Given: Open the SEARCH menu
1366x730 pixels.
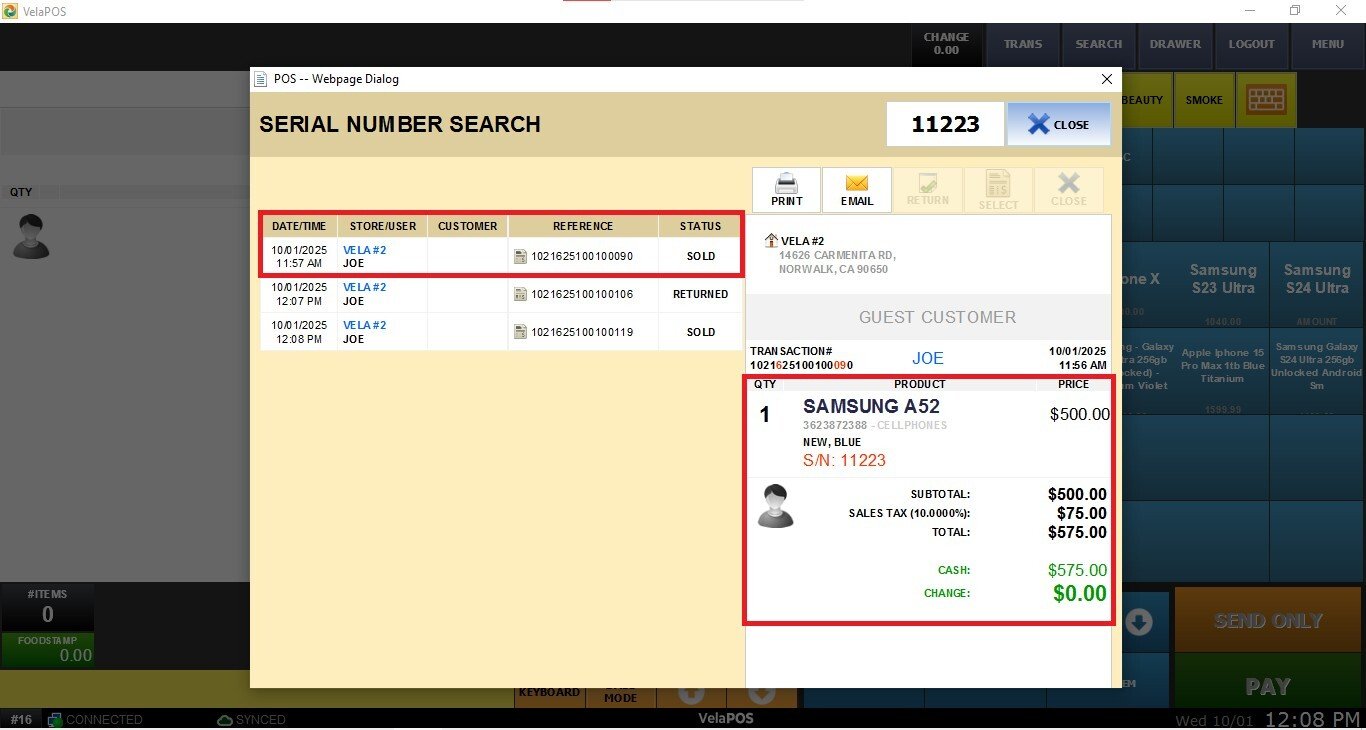Looking at the screenshot, I should pos(1098,45).
